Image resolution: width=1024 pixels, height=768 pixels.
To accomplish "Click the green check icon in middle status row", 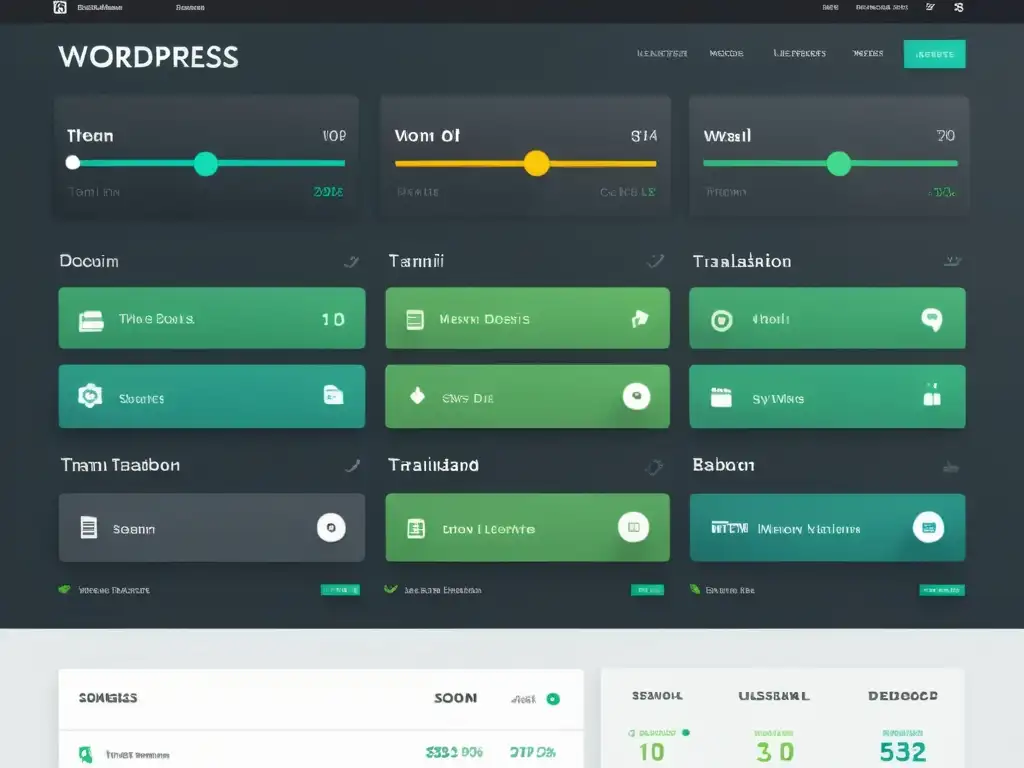I will pos(391,589).
